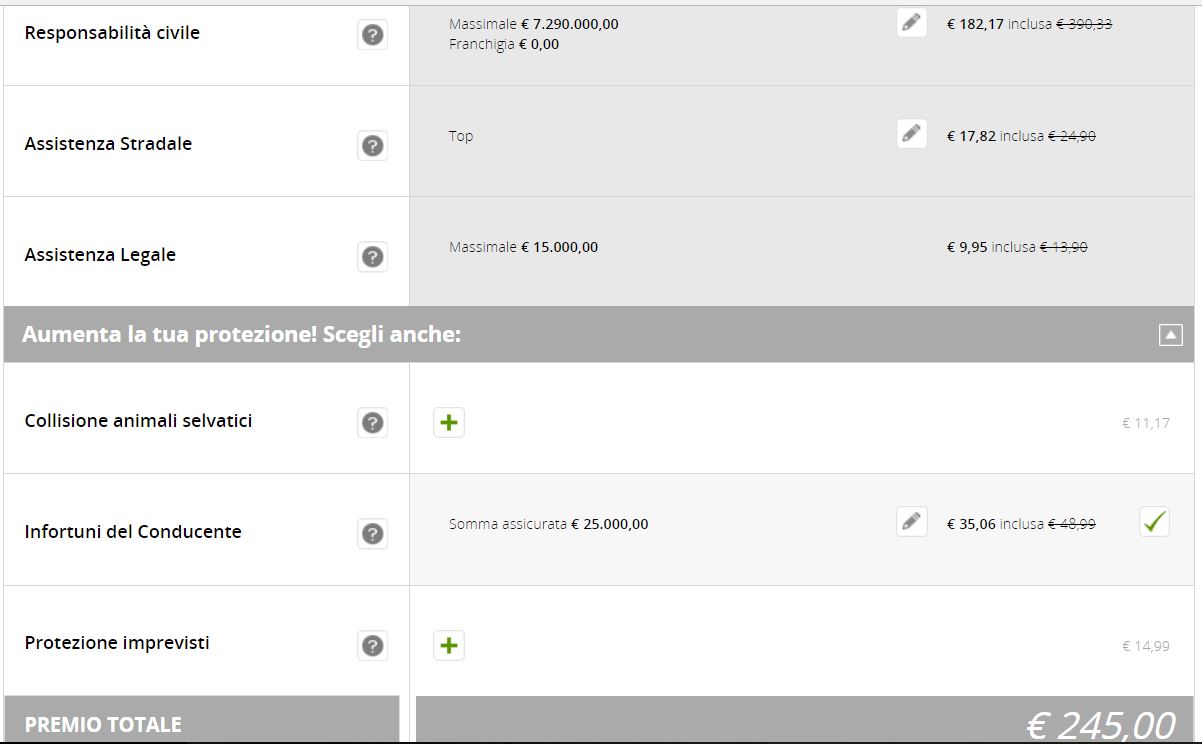Click the € 14,99 Protezione imprevisti price
1202x744 pixels.
(x=1145, y=646)
